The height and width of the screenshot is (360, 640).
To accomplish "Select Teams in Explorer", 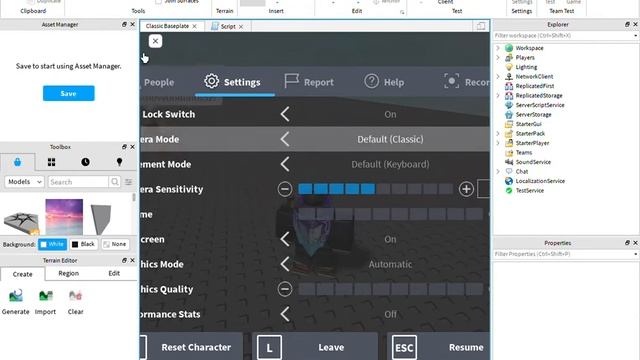I will tap(523, 153).
